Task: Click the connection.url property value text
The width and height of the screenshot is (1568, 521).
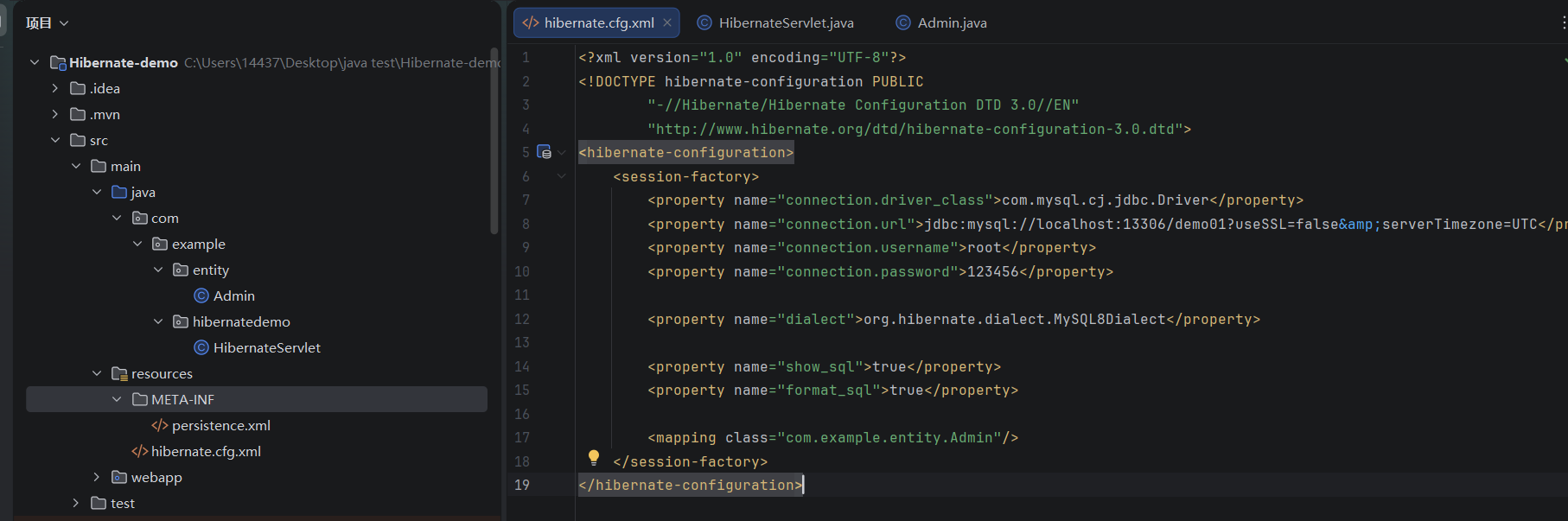Action: [1231, 224]
